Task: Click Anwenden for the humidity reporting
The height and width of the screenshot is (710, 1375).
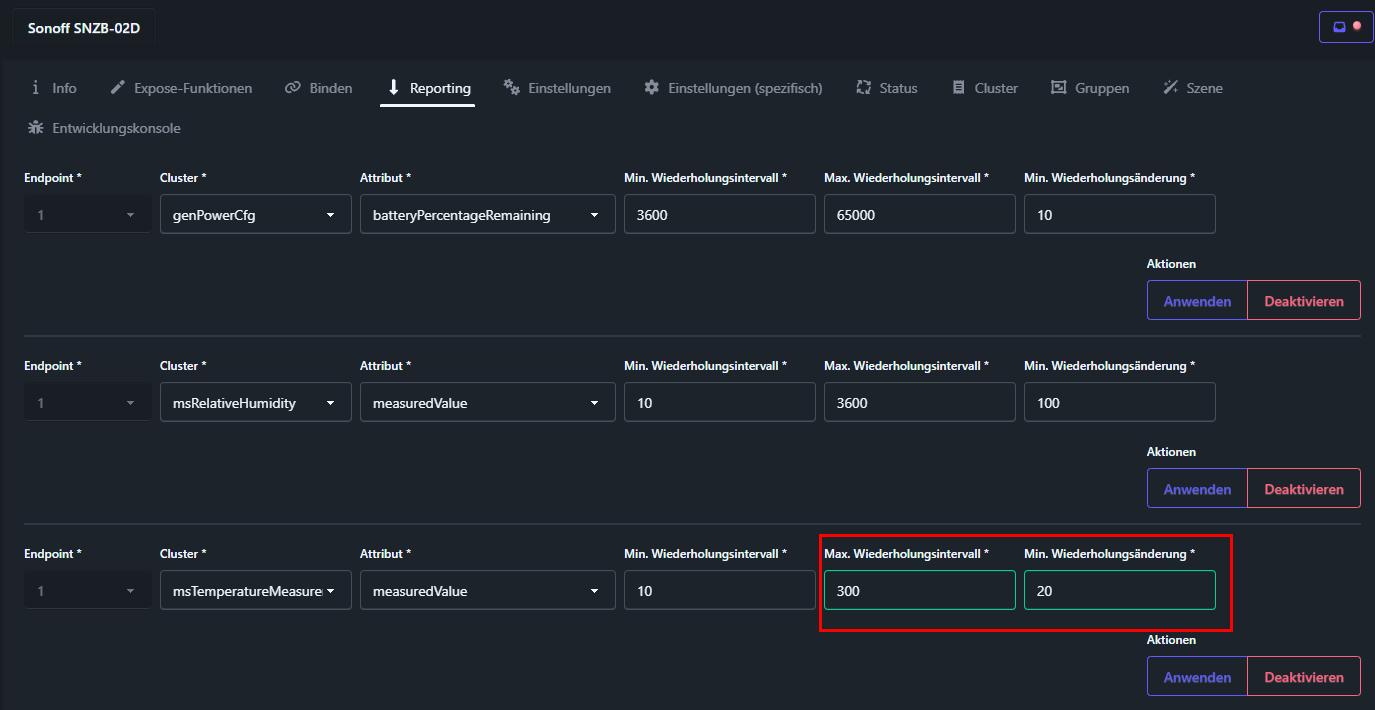Action: [x=1197, y=489]
